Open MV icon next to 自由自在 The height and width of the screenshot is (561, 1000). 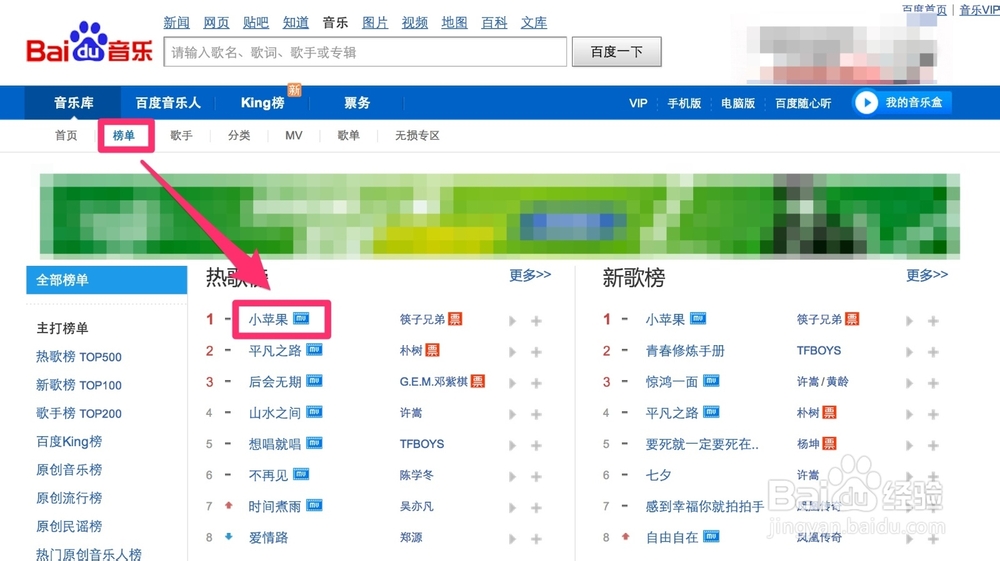(x=711, y=536)
